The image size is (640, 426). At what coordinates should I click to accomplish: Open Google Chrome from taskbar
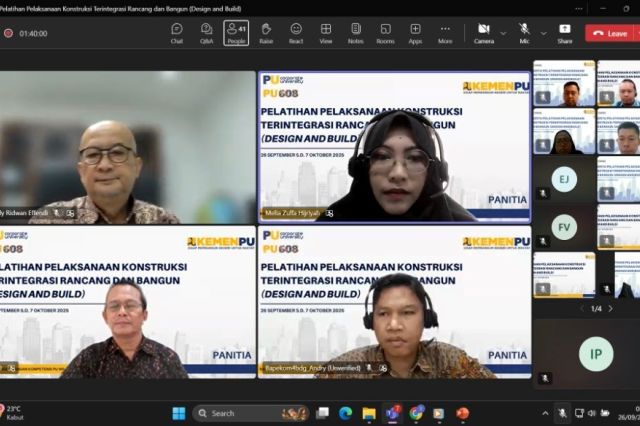pos(416,413)
